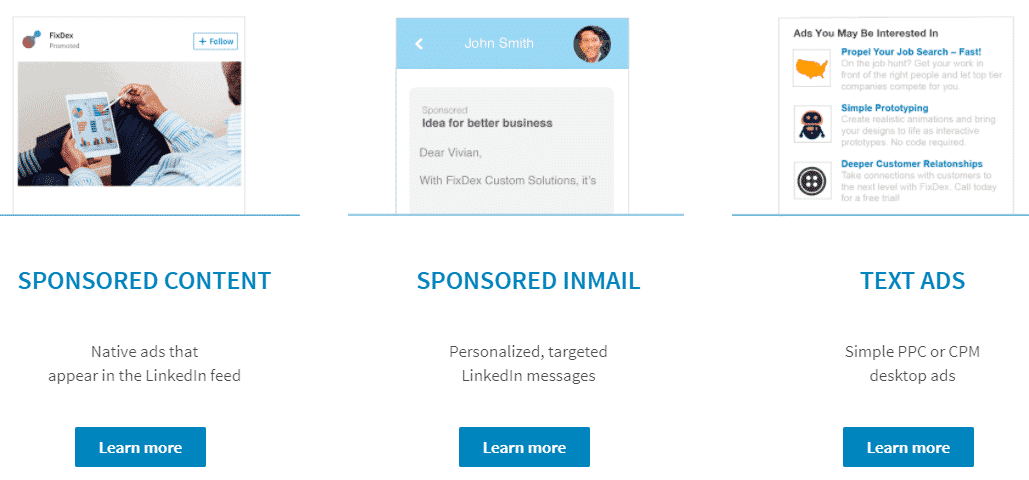
Task: Open 'Deeper Customer Relationships' ad link
Action: (x=911, y=164)
